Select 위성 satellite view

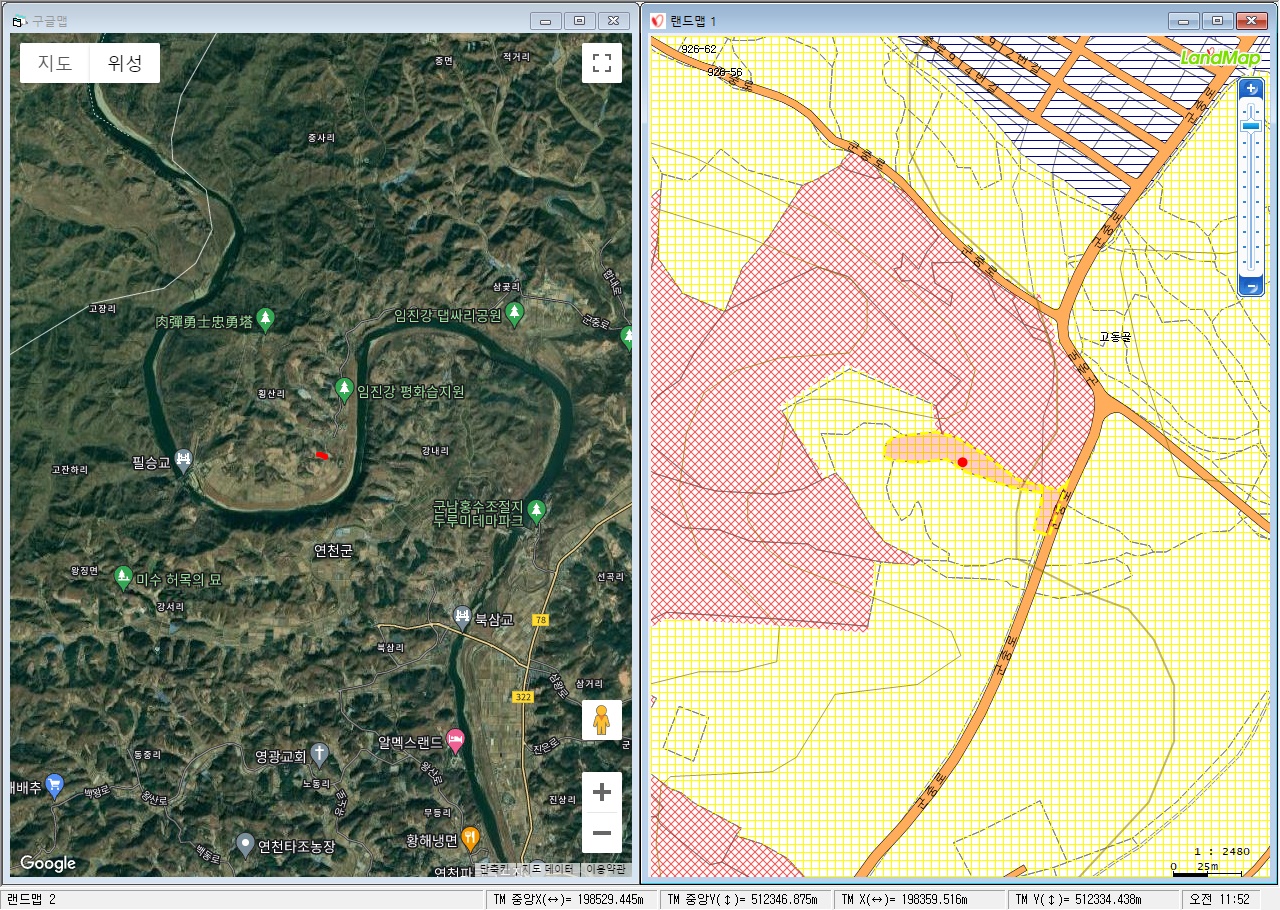pos(125,63)
